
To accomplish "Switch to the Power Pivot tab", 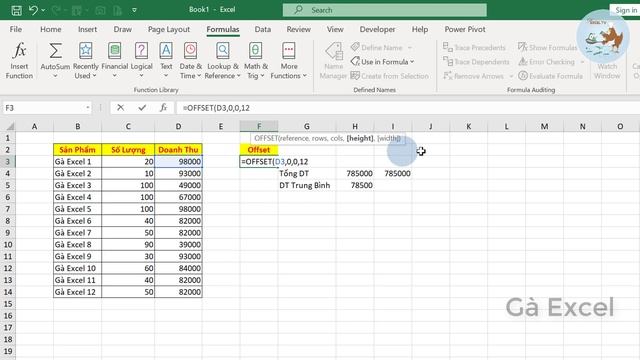I will pyautogui.click(x=465, y=29).
